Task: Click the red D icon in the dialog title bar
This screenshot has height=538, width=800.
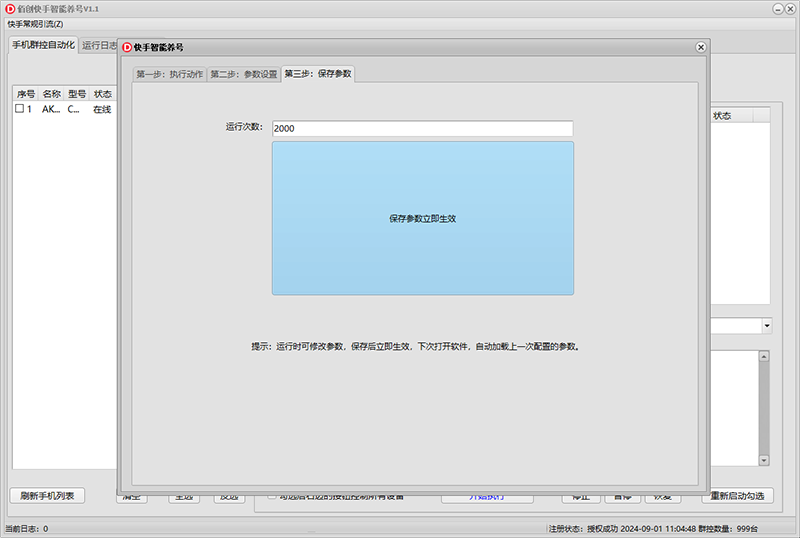Action: (127, 47)
